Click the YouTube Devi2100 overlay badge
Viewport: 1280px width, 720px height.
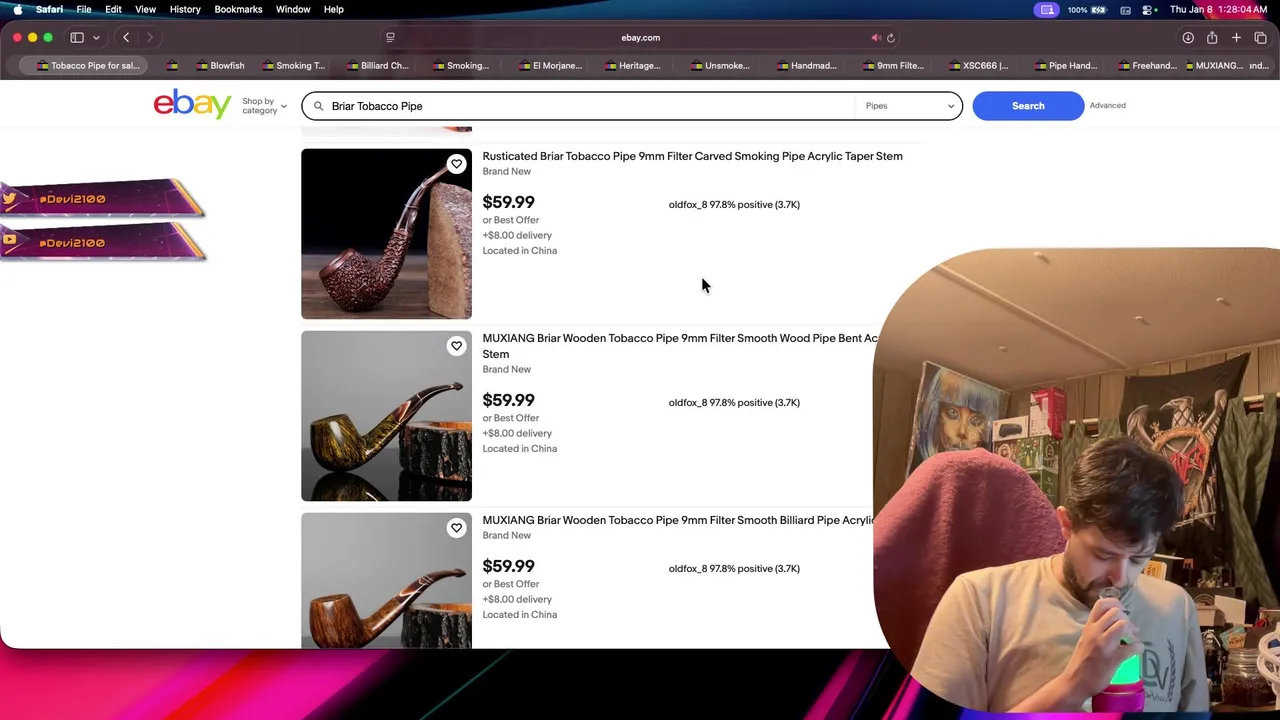pyautogui.click(x=102, y=242)
